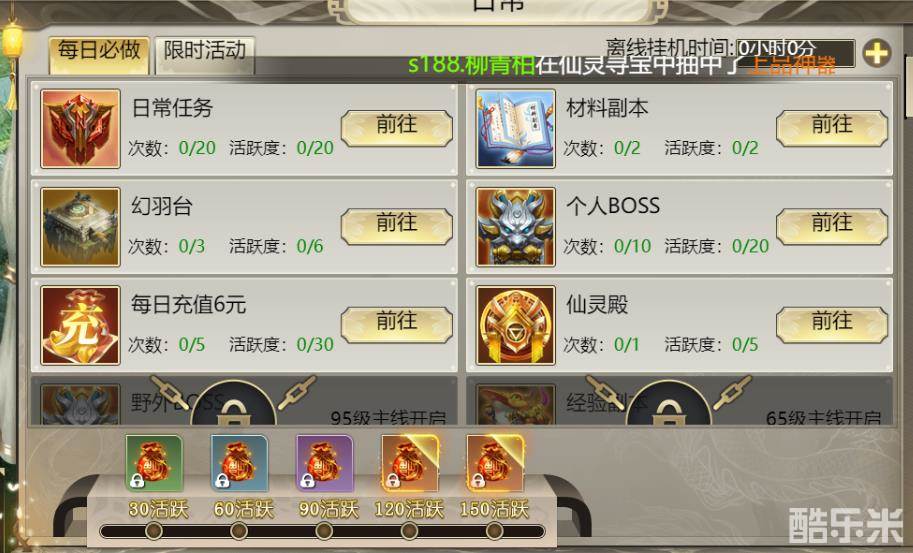Click the 日常任务 red emblem icon
Viewport: 913px width, 553px height.
[80, 129]
